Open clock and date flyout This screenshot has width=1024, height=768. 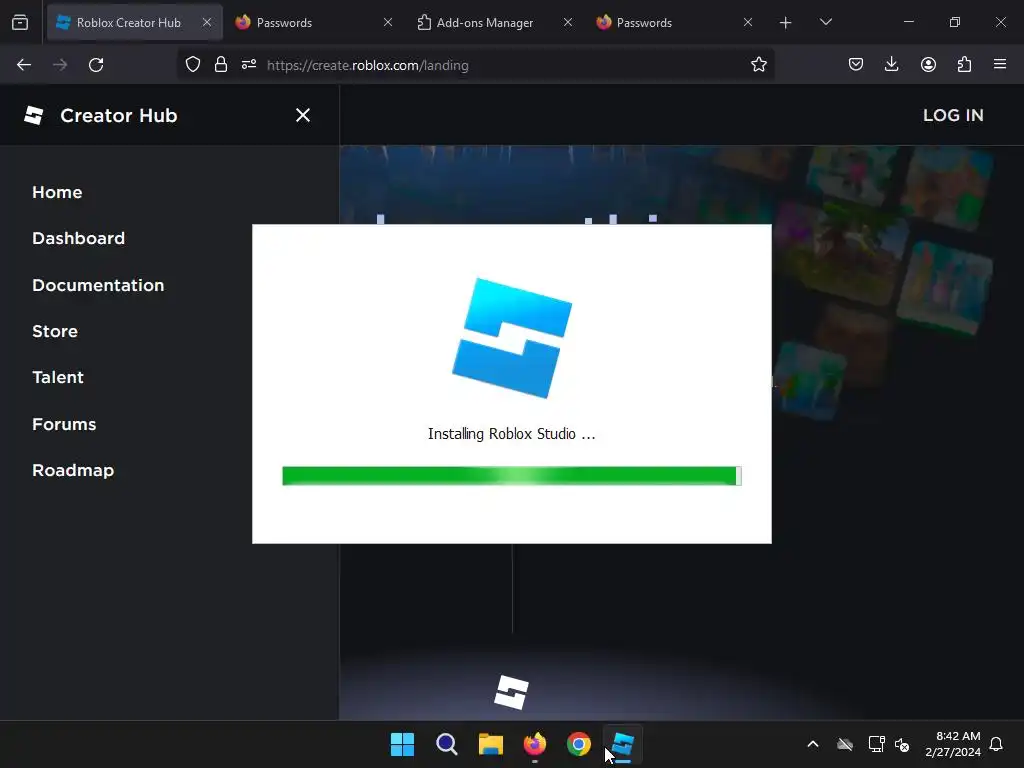(953, 744)
